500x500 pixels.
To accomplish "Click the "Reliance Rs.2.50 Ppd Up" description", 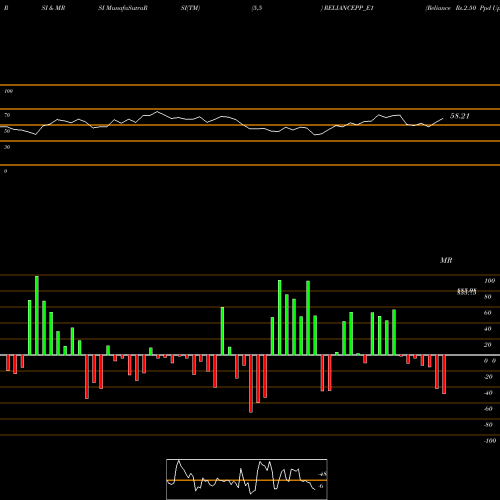I will pos(463,8).
